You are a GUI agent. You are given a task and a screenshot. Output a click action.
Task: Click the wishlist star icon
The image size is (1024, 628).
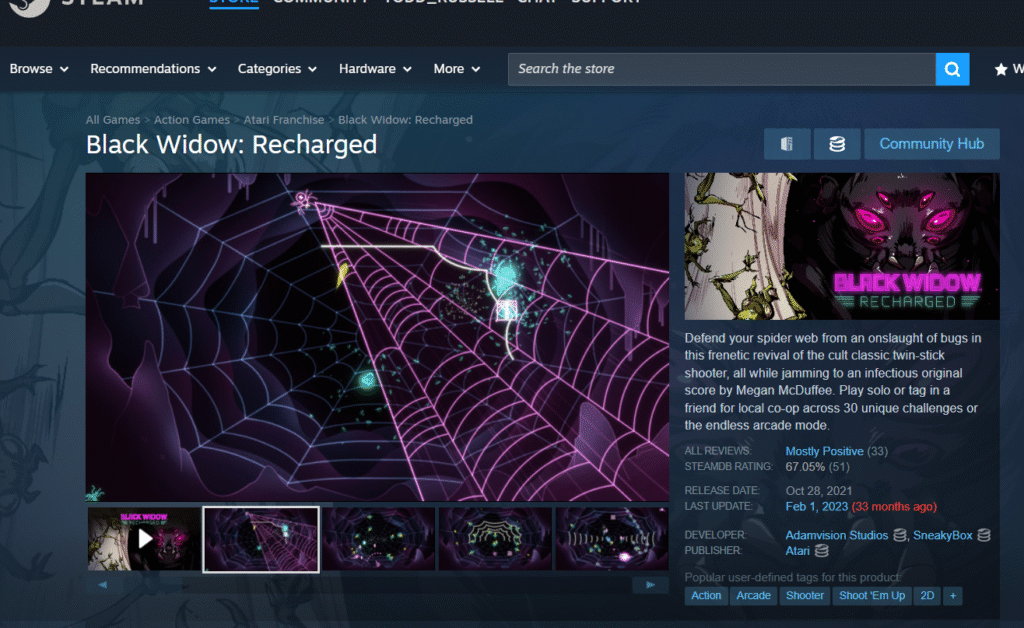pos(1000,69)
